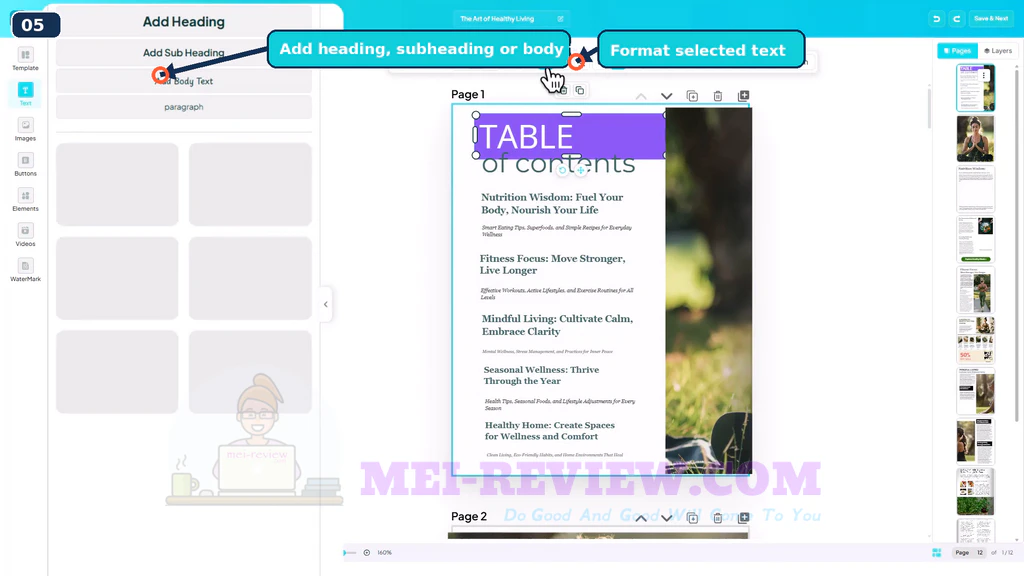
Task: Add new page after Page 1
Action: [743, 96]
